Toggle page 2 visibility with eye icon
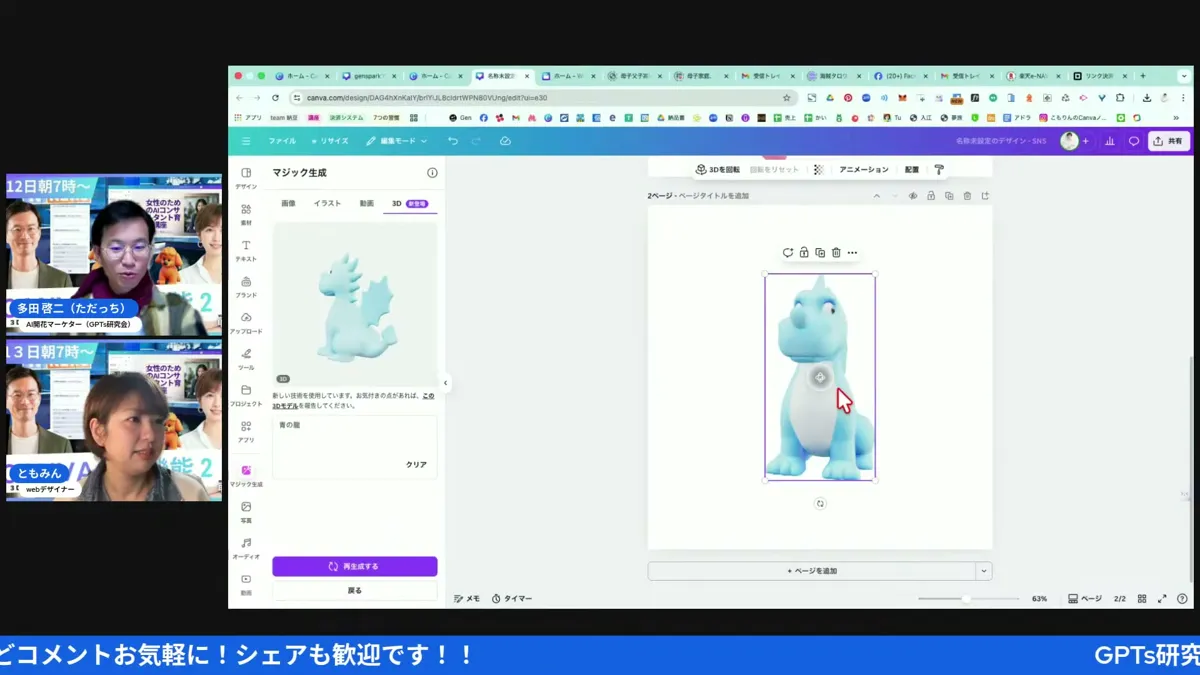This screenshot has width=1200, height=675. (913, 196)
